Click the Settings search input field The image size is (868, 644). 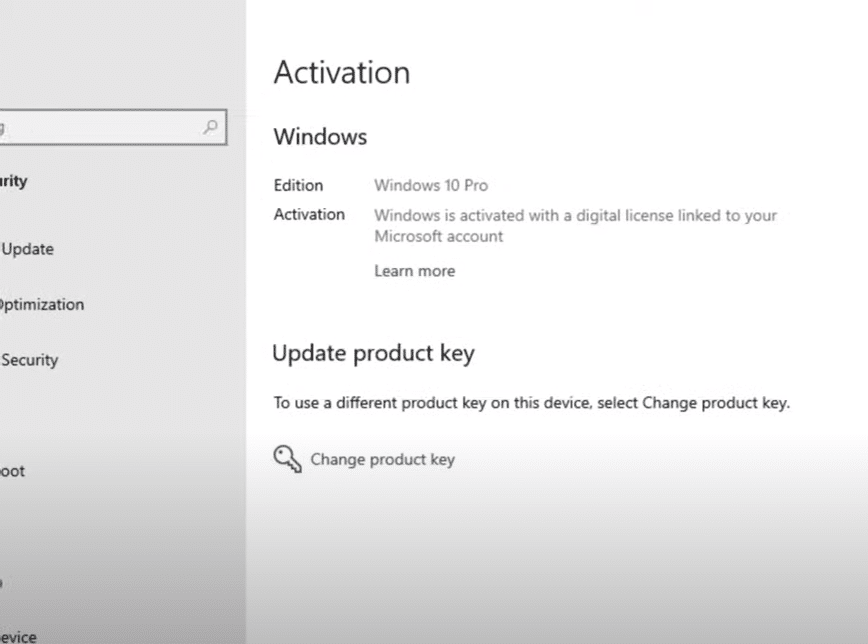click(x=113, y=127)
